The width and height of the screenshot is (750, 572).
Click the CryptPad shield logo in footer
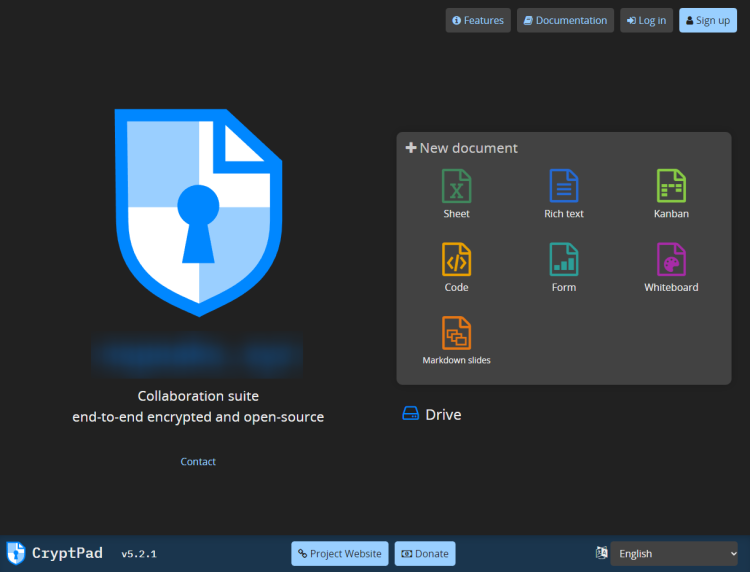(x=16, y=553)
